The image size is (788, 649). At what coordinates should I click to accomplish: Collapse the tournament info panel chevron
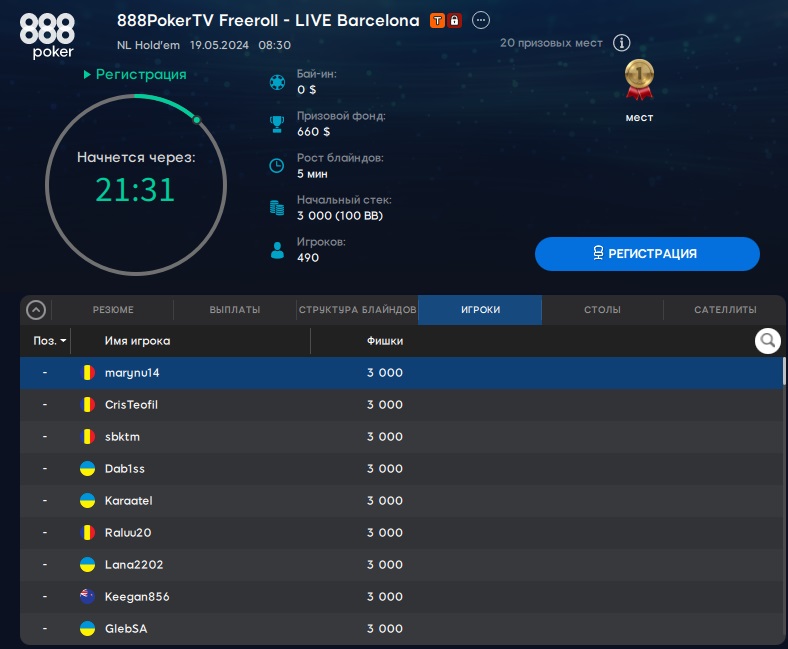[x=36, y=310]
